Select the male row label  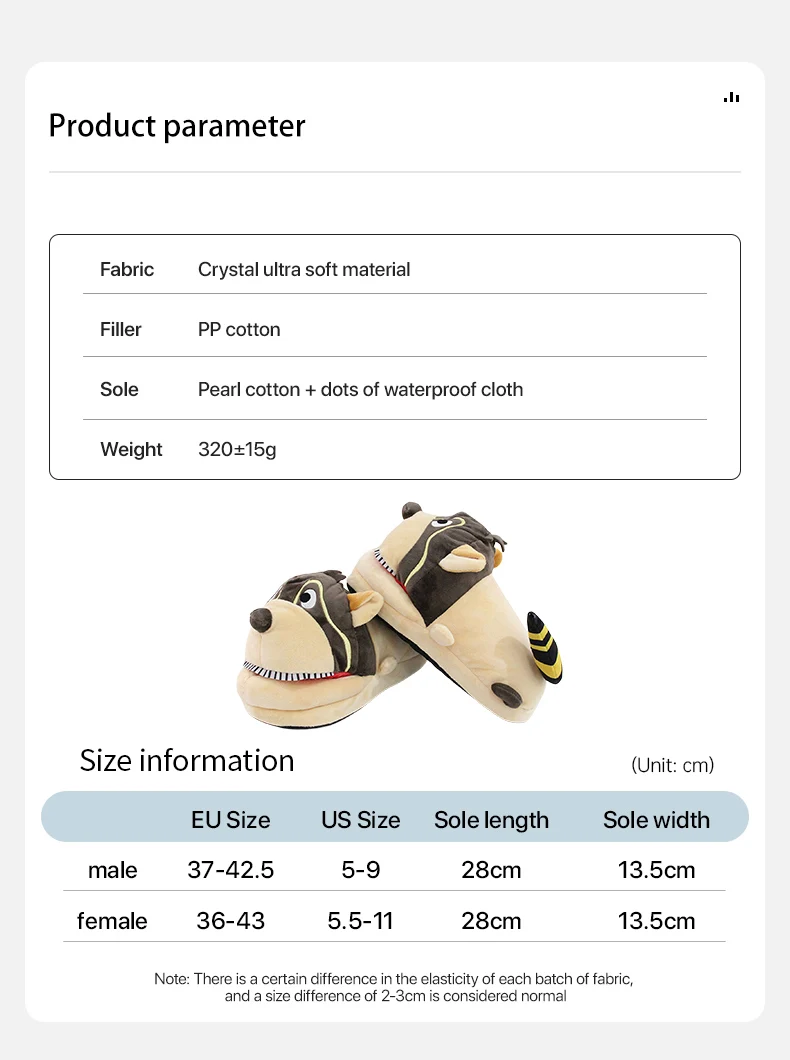click(112, 870)
